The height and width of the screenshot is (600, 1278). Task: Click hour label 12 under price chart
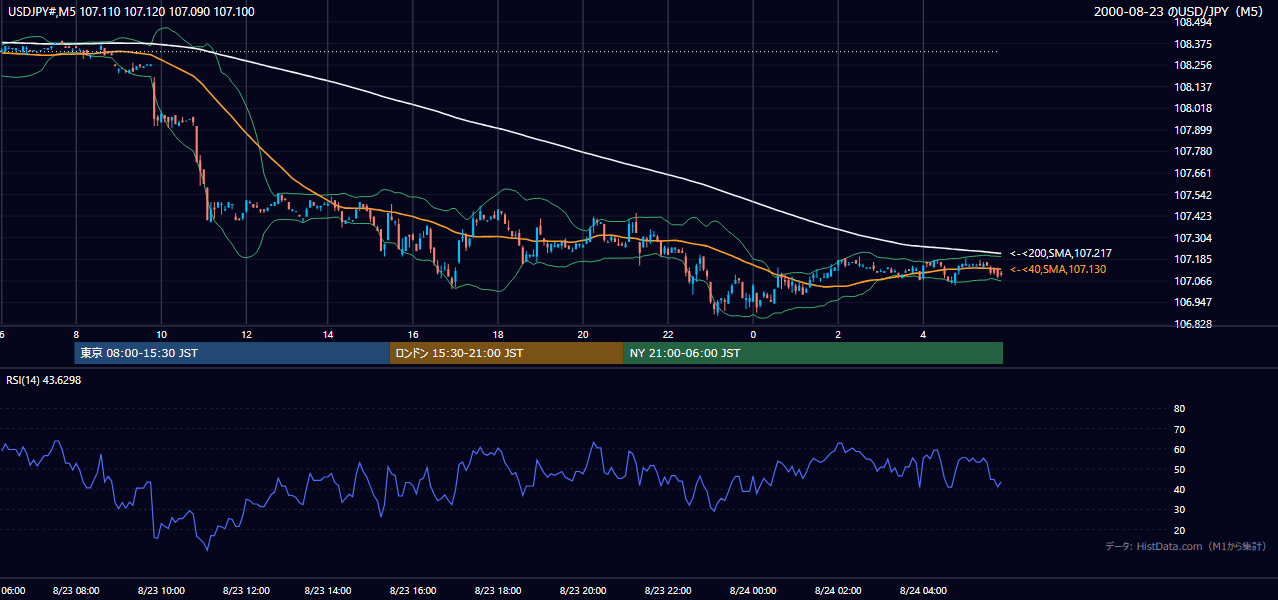246,335
